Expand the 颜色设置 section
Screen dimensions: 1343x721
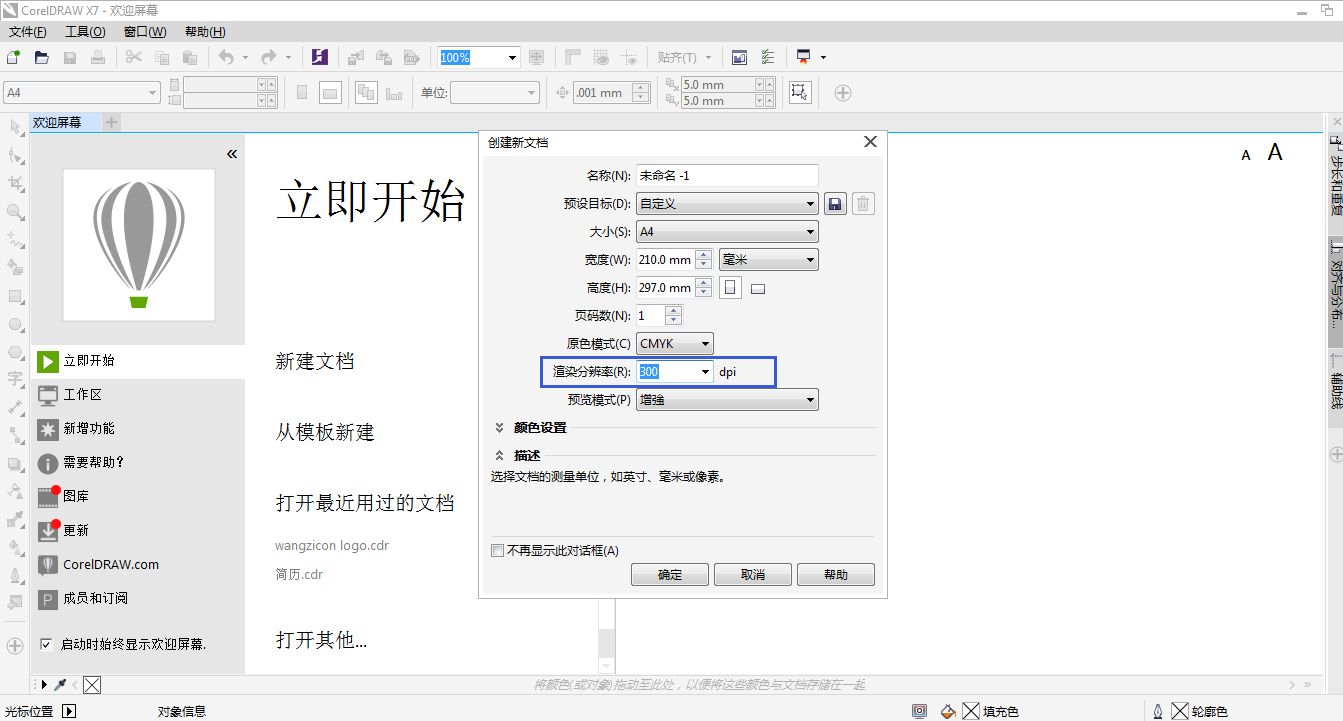coord(499,428)
